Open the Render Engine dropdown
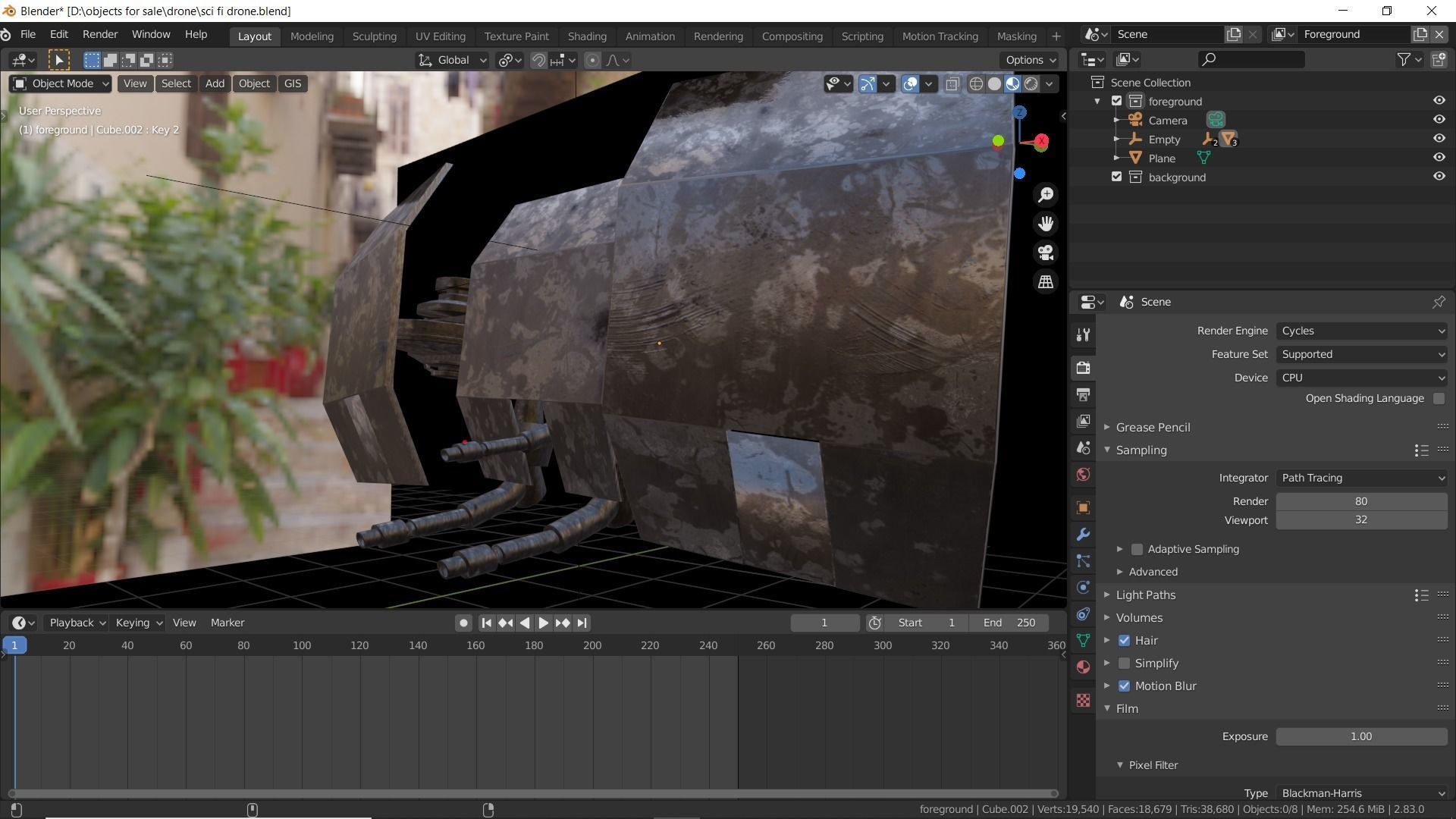Viewport: 1456px width, 819px height. click(x=1361, y=331)
